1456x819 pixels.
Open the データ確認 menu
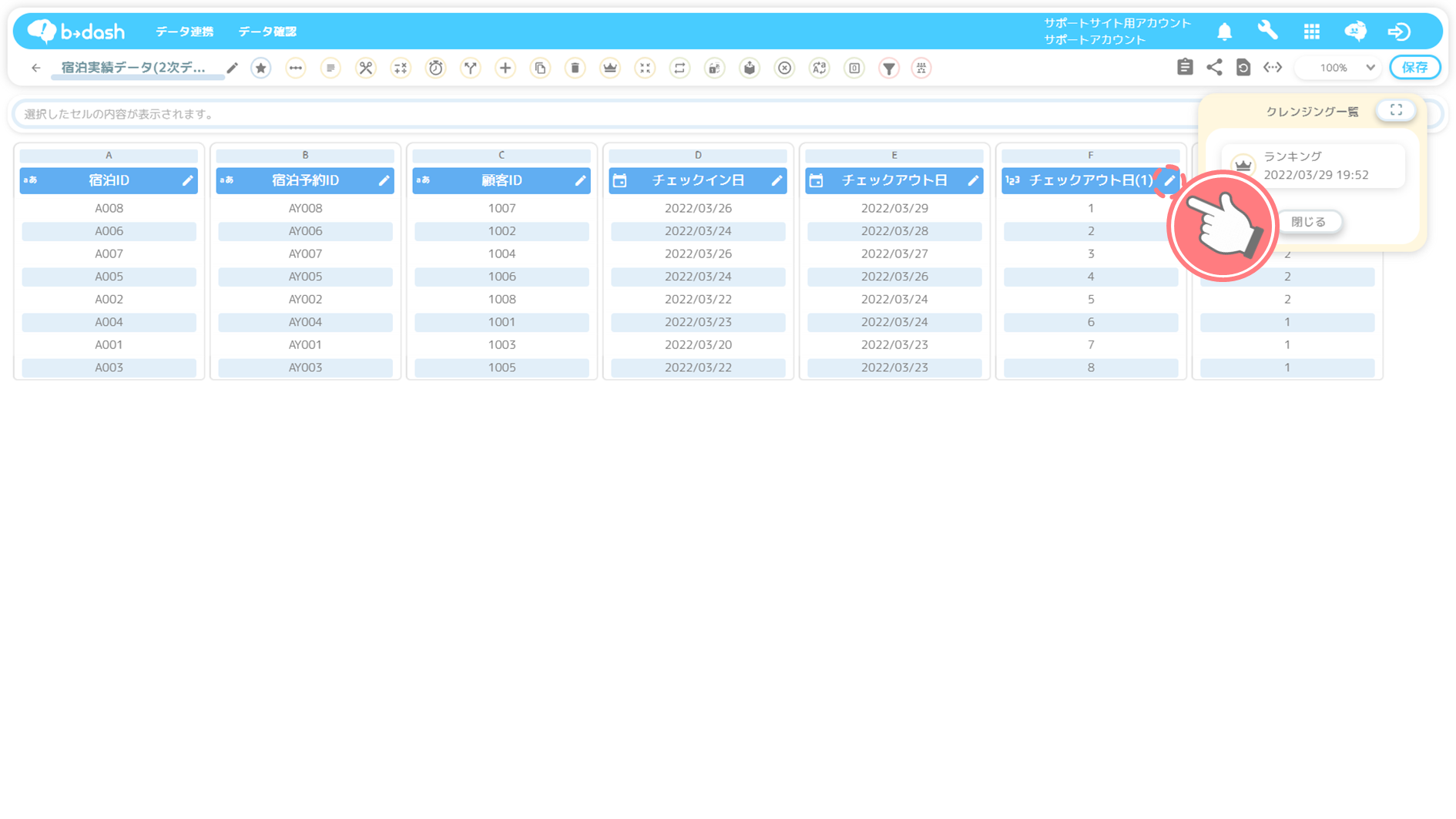pyautogui.click(x=267, y=32)
